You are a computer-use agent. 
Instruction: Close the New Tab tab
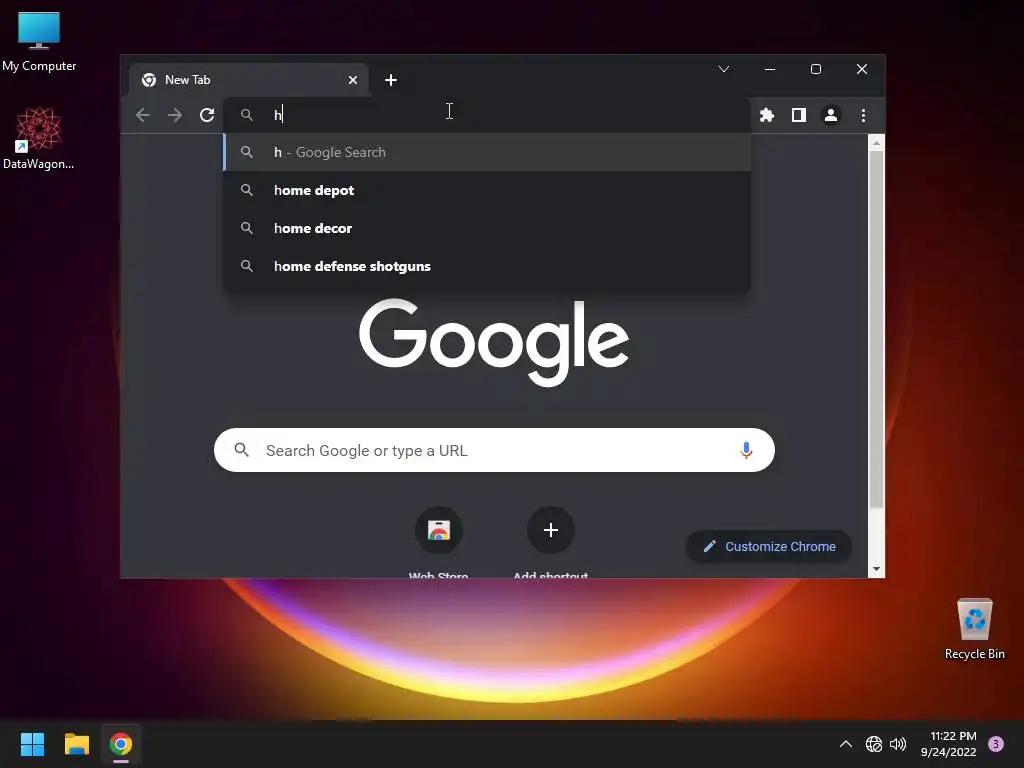(353, 80)
